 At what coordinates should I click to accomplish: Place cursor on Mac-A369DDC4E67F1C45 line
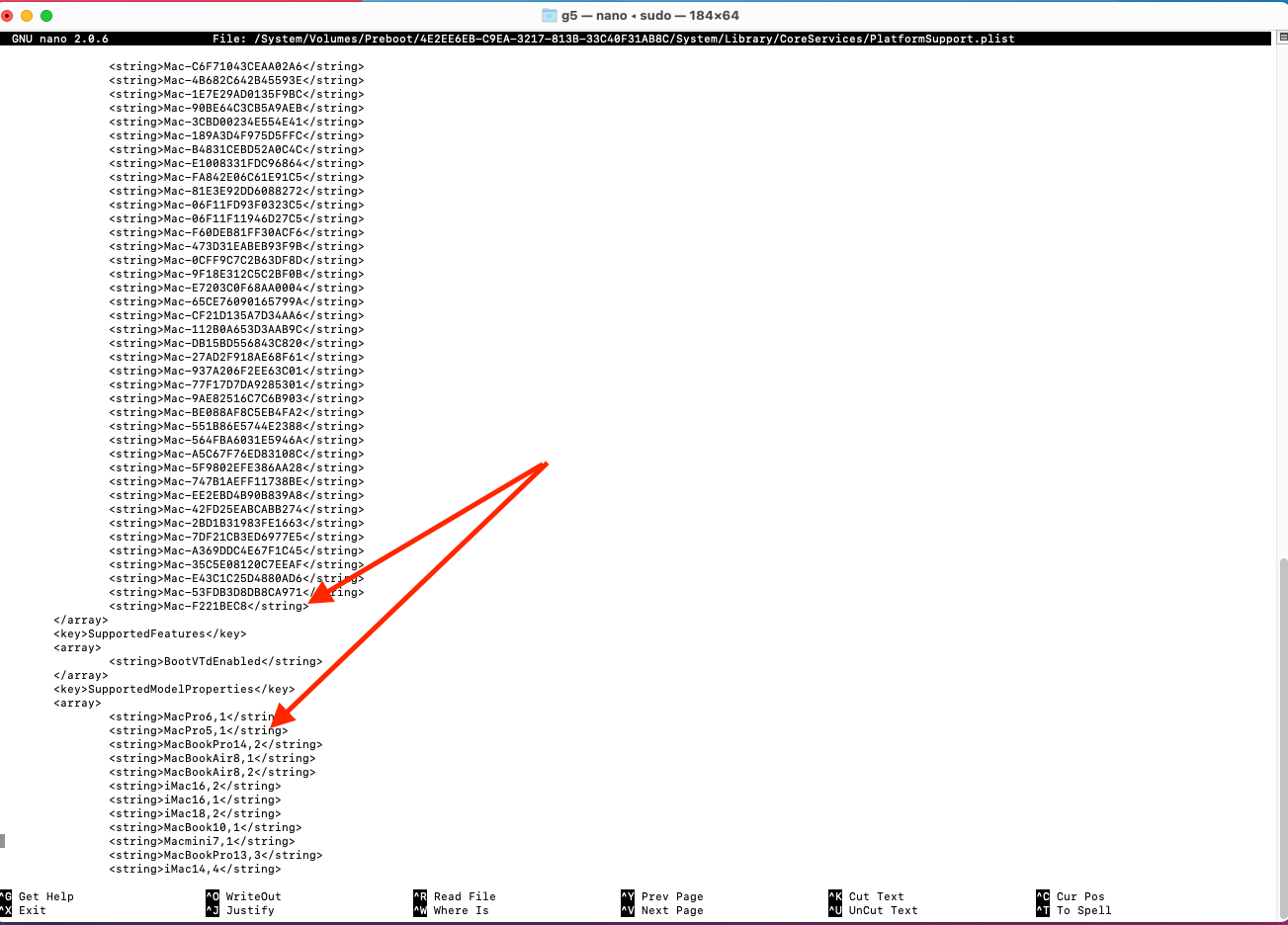click(x=236, y=550)
